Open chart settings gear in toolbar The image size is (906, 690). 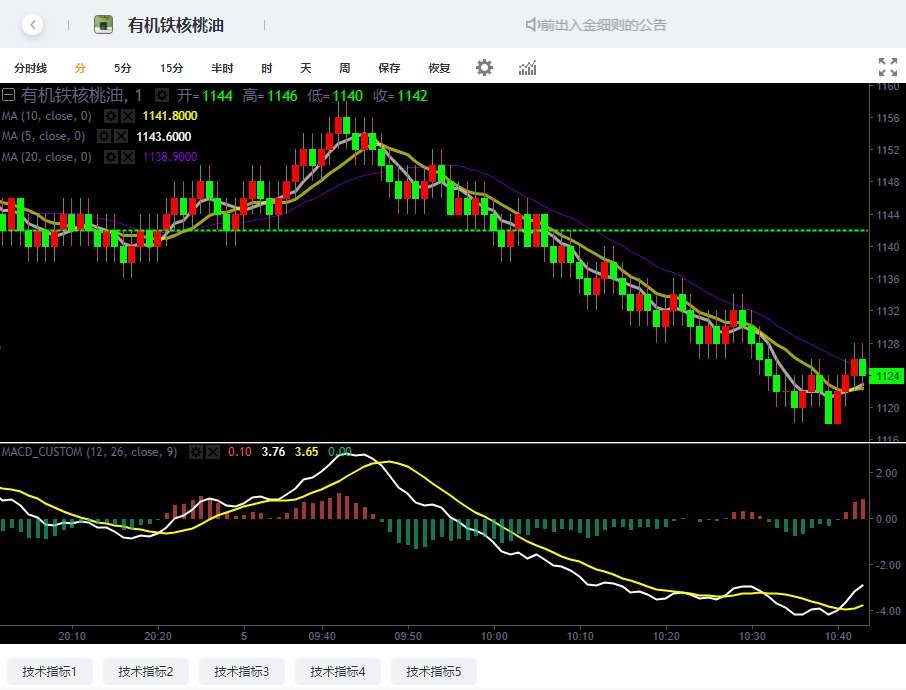tap(485, 68)
